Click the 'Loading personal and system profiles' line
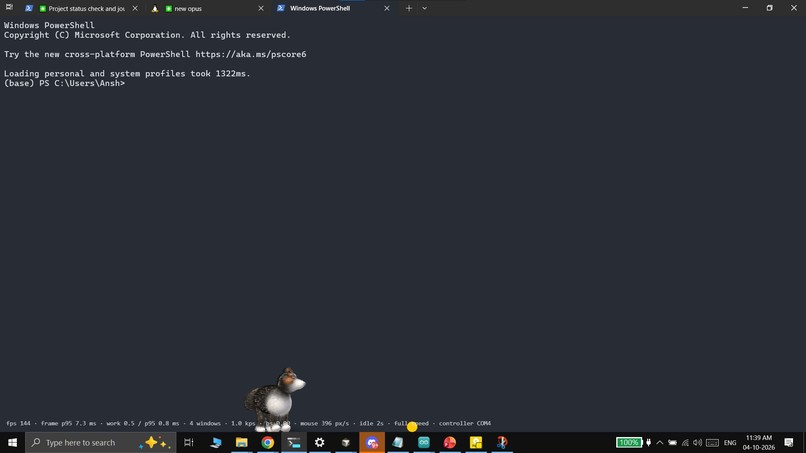The width and height of the screenshot is (806, 453). tap(127, 74)
